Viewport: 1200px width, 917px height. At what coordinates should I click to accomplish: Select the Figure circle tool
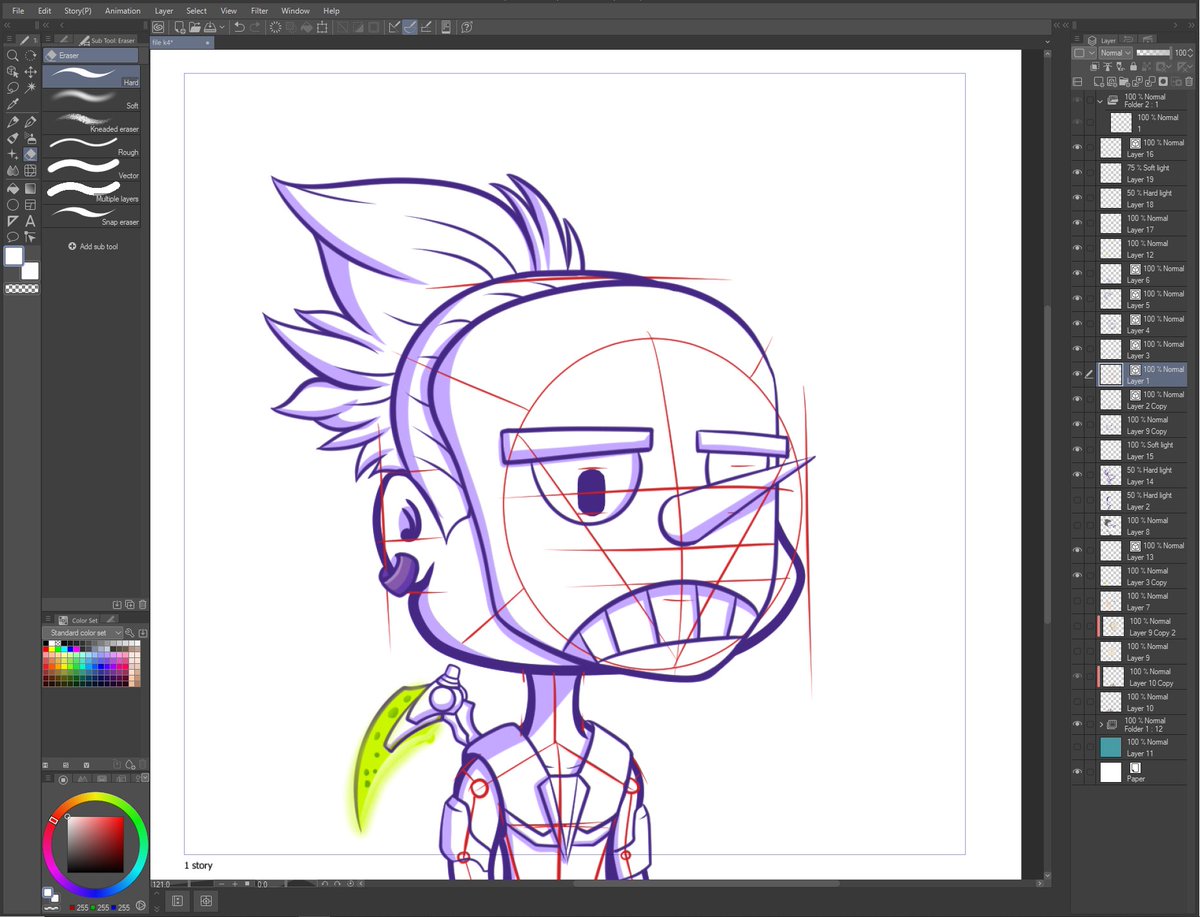tap(13, 204)
